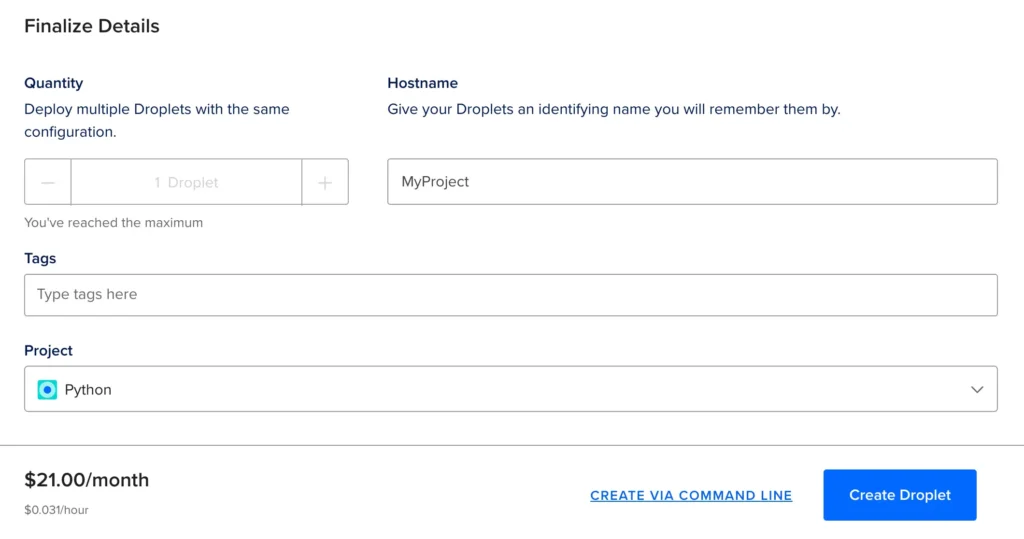Click the $21.00/month price text
1024x539 pixels.
[x=86, y=480]
